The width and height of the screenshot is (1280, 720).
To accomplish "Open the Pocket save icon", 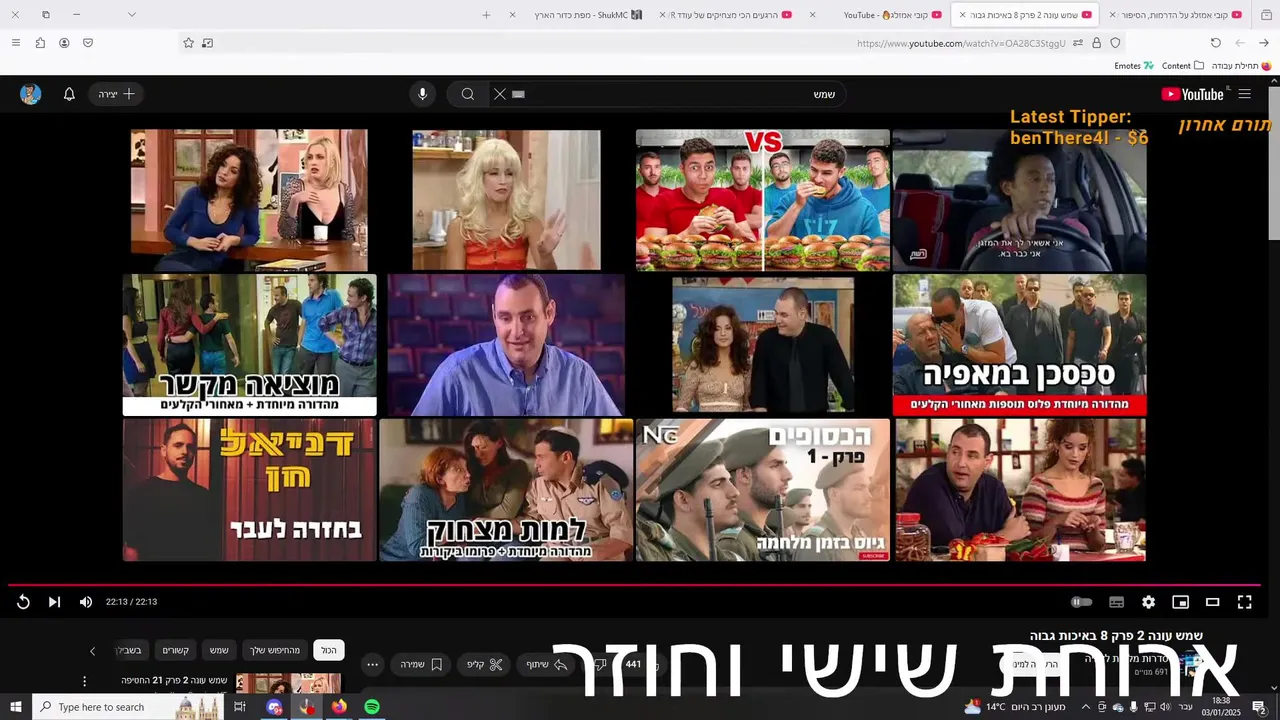I will pyautogui.click(x=88, y=43).
